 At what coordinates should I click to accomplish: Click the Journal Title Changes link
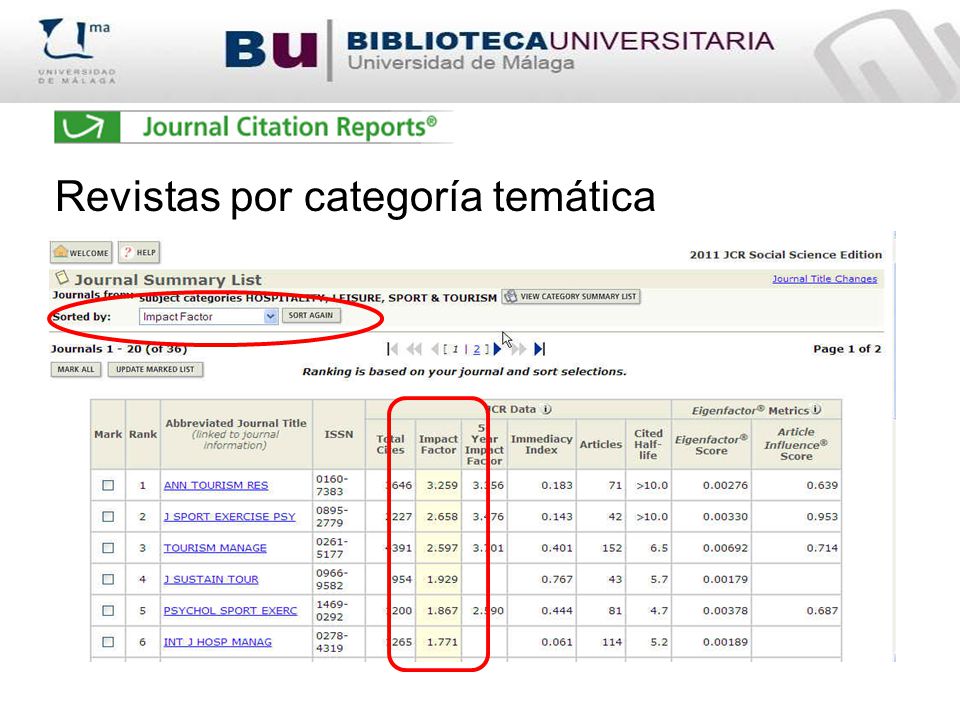[824, 279]
